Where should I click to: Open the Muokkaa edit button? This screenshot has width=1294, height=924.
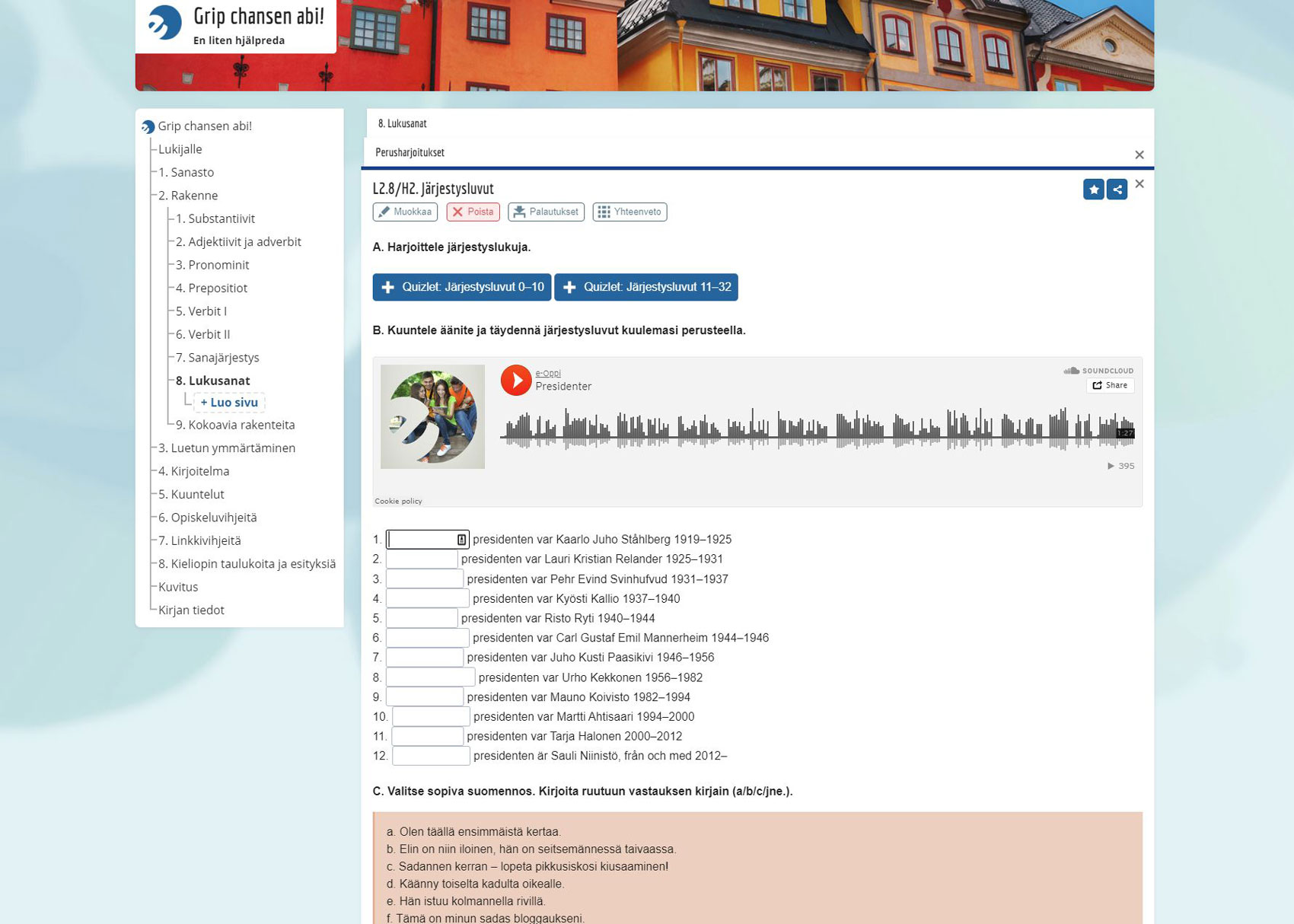(405, 212)
